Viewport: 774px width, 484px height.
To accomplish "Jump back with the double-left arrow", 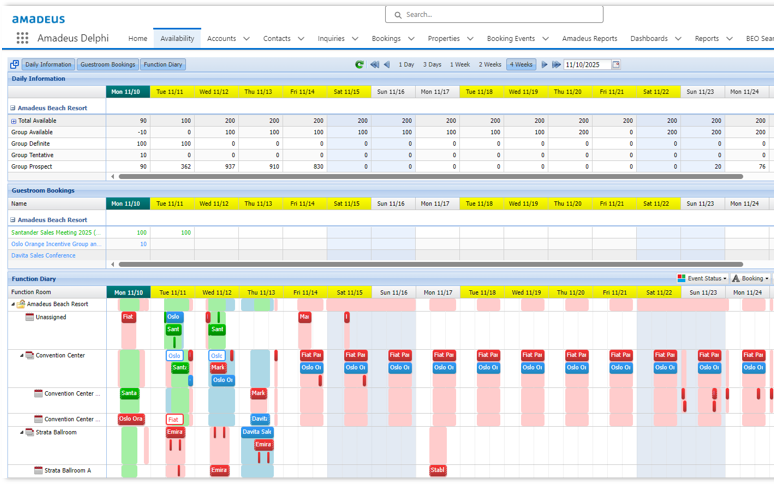I will tap(375, 64).
